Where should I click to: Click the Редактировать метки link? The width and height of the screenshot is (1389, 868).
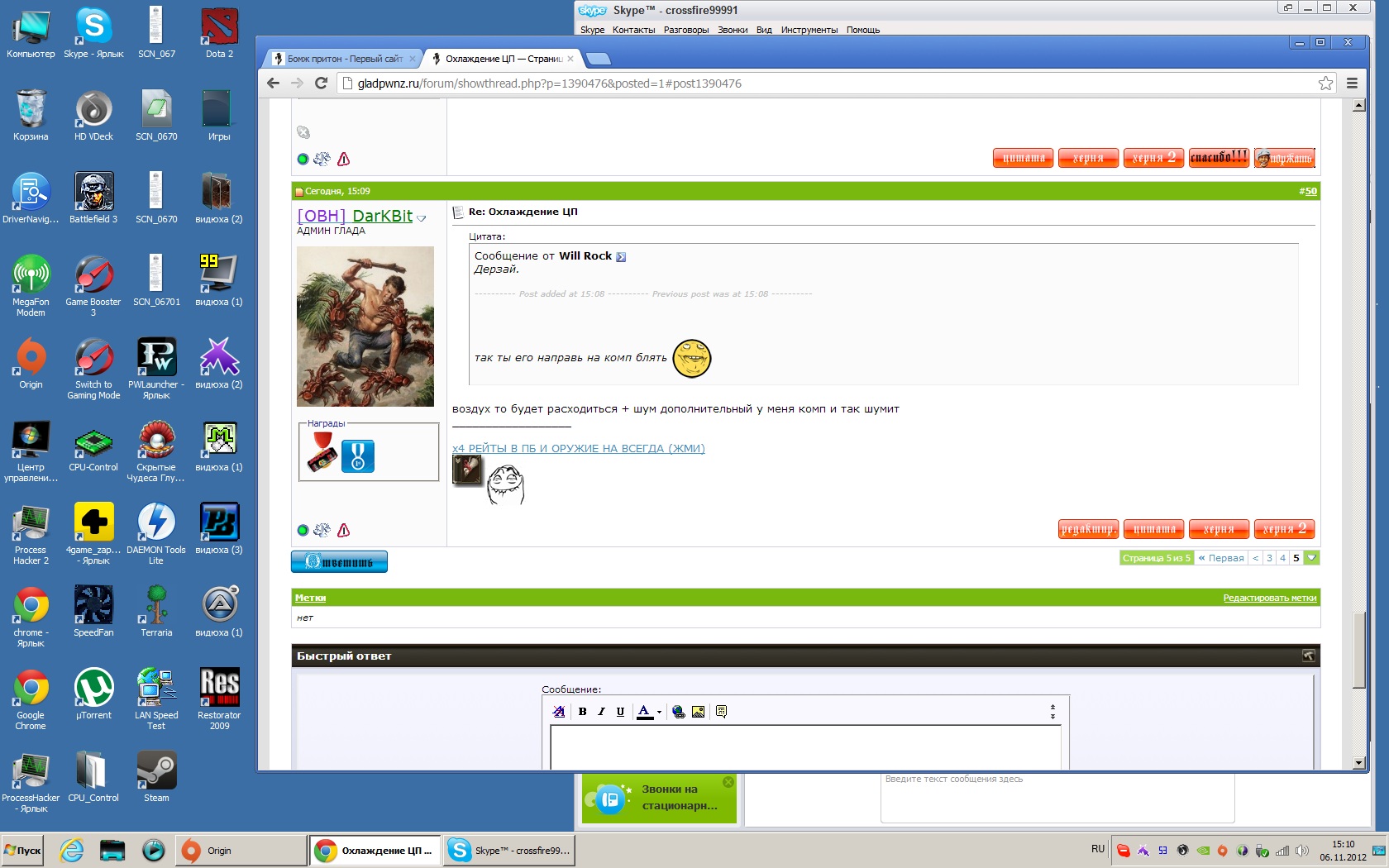(1269, 598)
